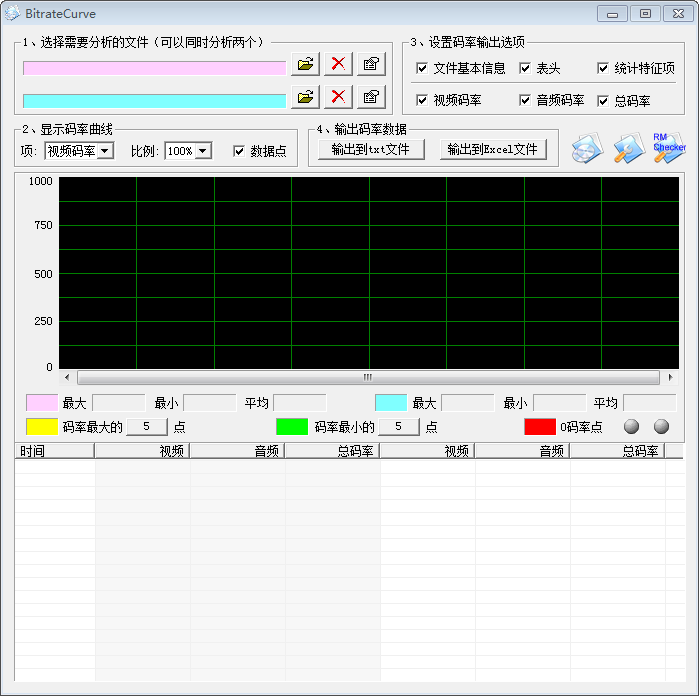Click the yellow 码率最大的 color swatch
The height and width of the screenshot is (696, 699).
pos(42,427)
